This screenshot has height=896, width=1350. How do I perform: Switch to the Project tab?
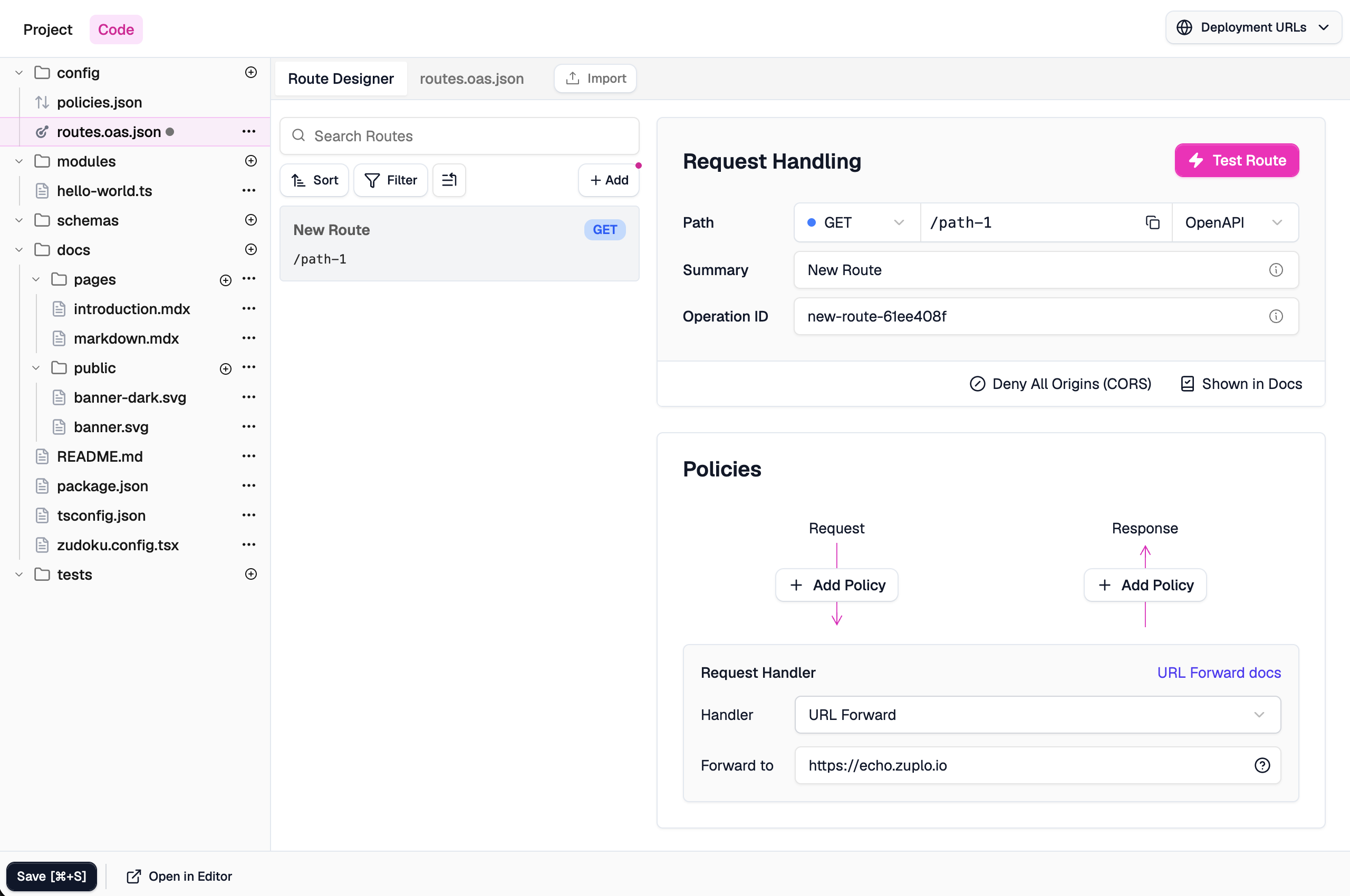pos(47,30)
